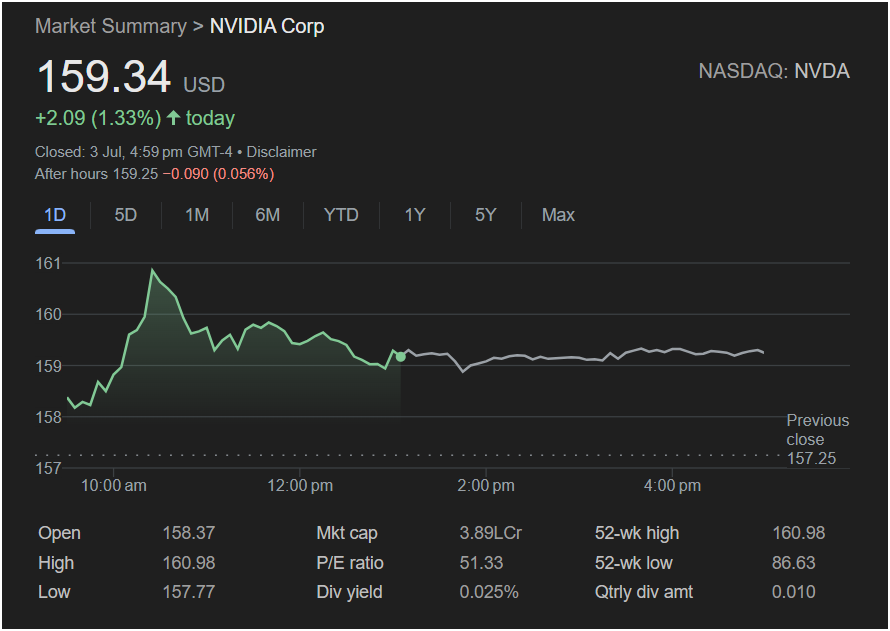890x631 pixels.
Task: Click the daily 'High' stat label
Action: click(56, 563)
